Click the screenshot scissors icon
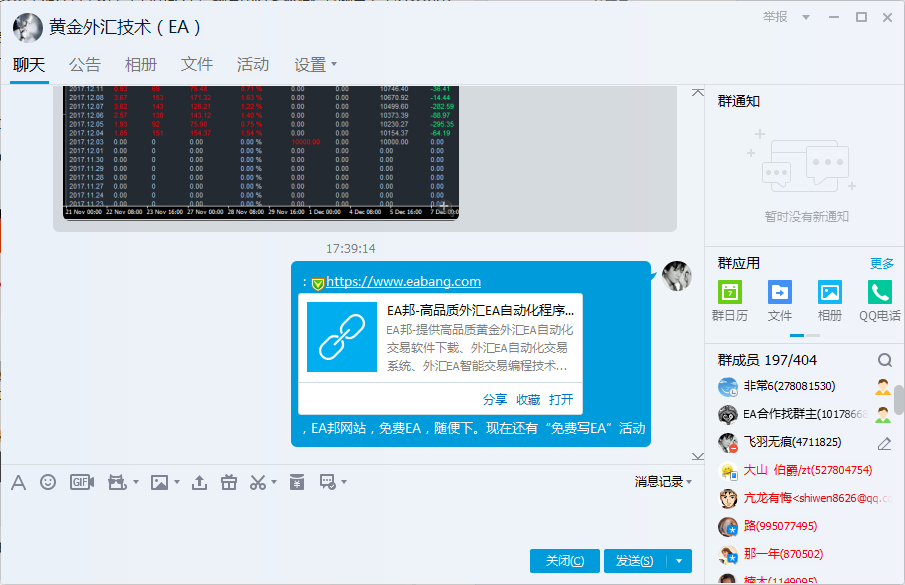Viewport: 905px width, 585px height. pos(258,482)
